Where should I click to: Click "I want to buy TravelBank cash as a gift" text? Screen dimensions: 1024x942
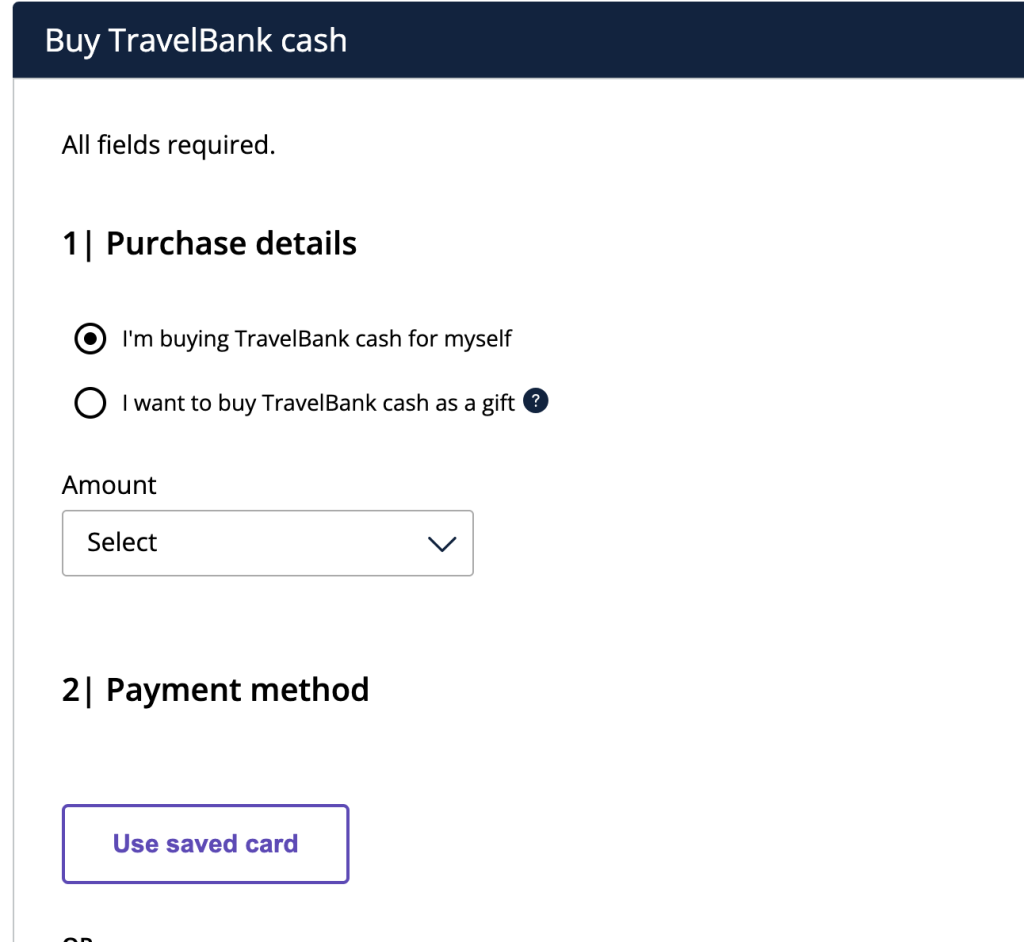(x=318, y=403)
